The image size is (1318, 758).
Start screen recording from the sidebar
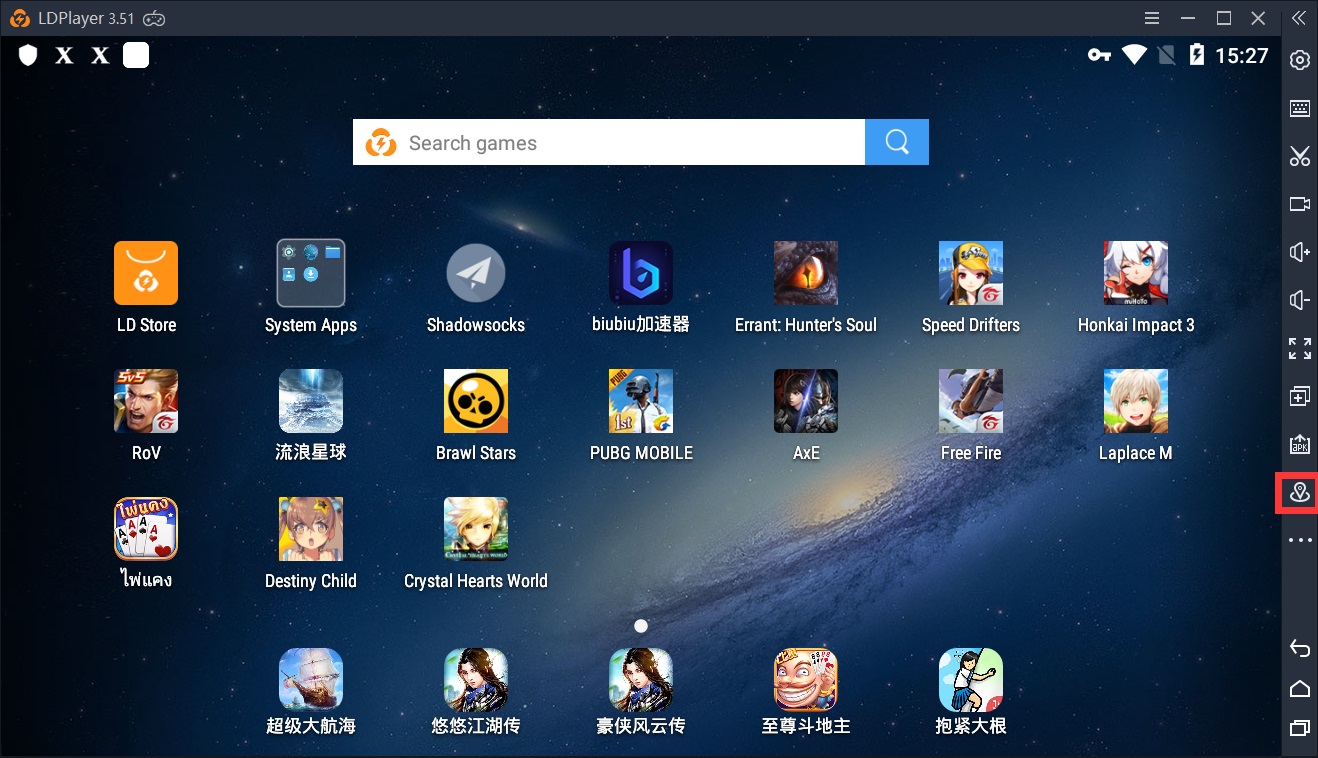pos(1297,204)
